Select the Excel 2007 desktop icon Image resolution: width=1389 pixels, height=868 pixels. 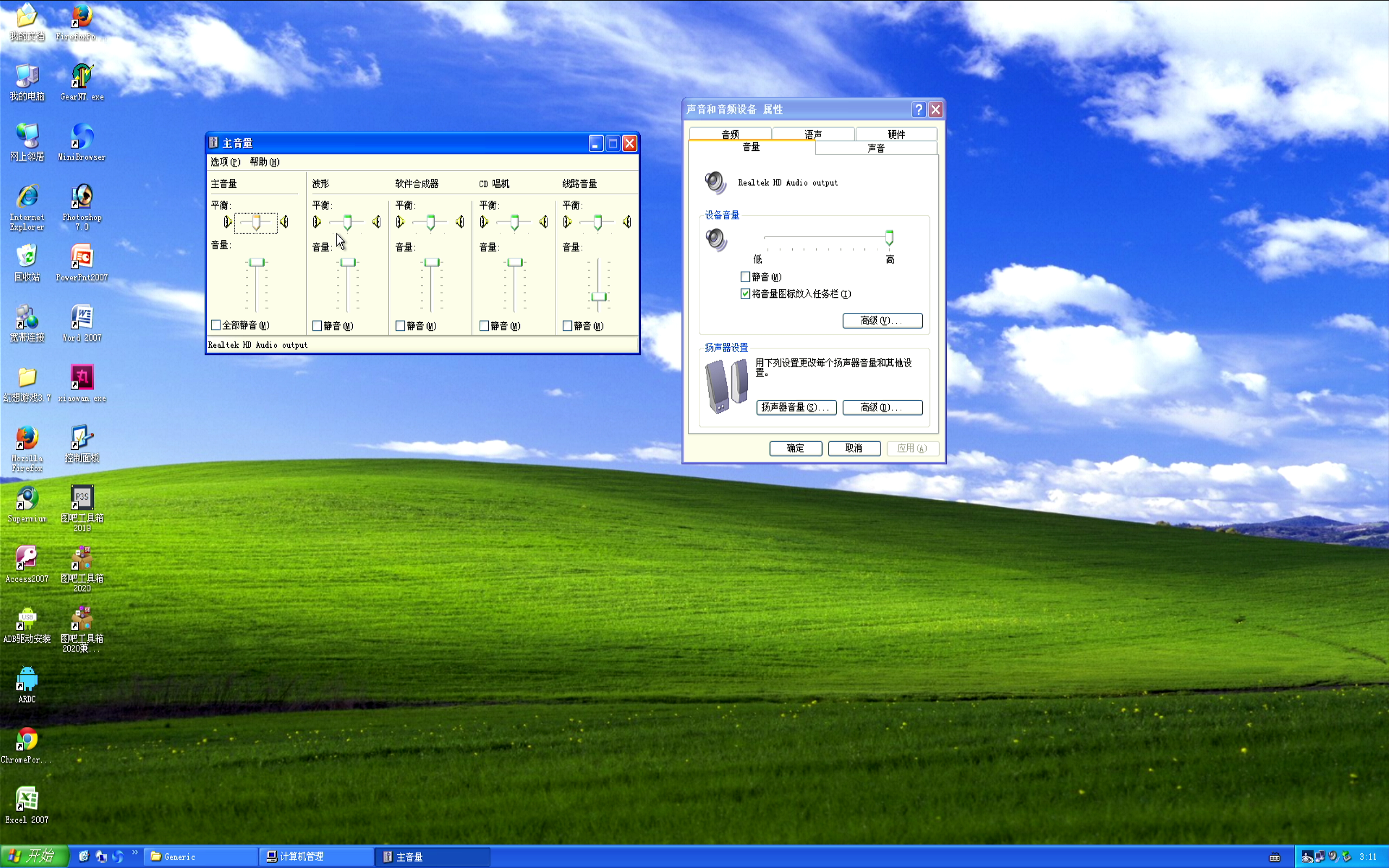point(27,805)
